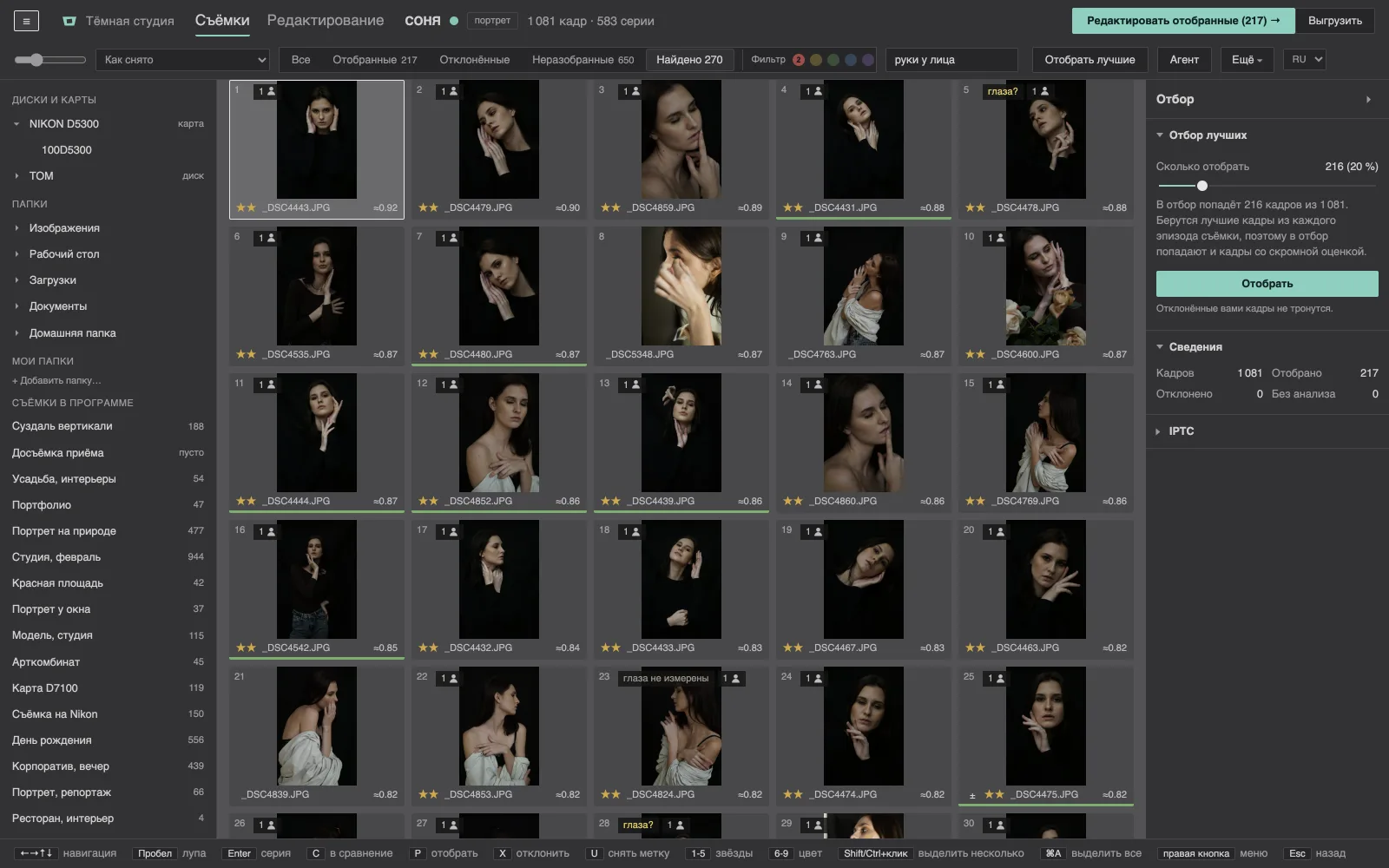1389x868 pixels.
Task: Click the red filter badge showing 2
Action: click(799, 60)
